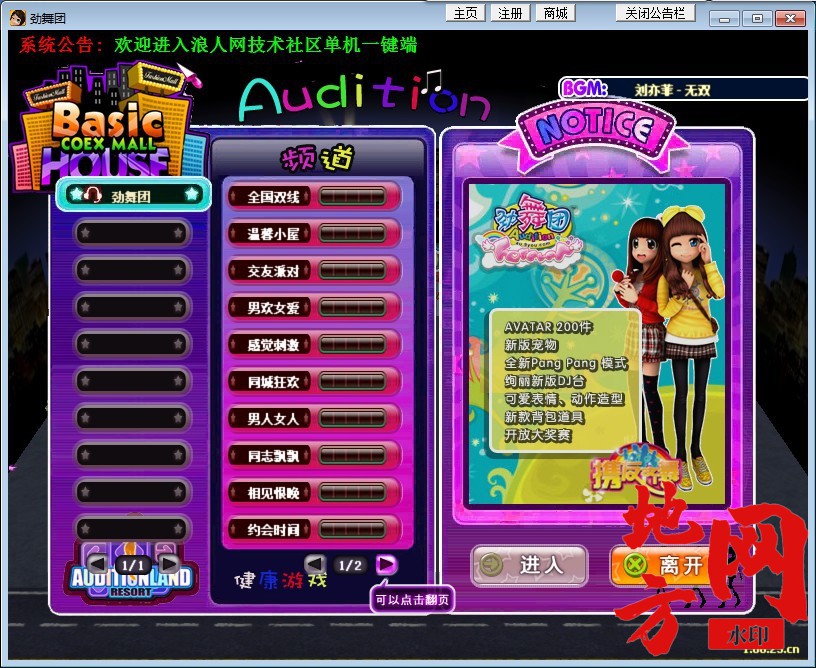Click 关闭公告栏 to close the bulletin

pyautogui.click(x=655, y=13)
